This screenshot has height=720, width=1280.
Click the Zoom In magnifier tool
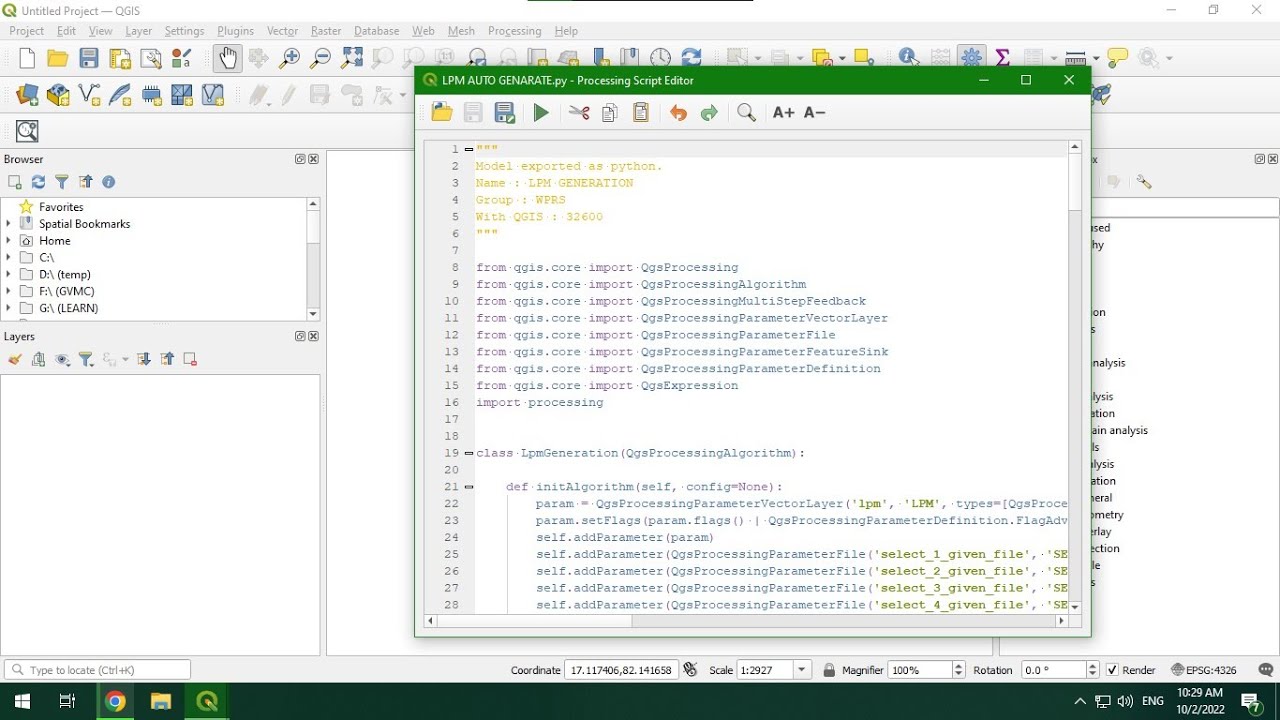pos(289,58)
